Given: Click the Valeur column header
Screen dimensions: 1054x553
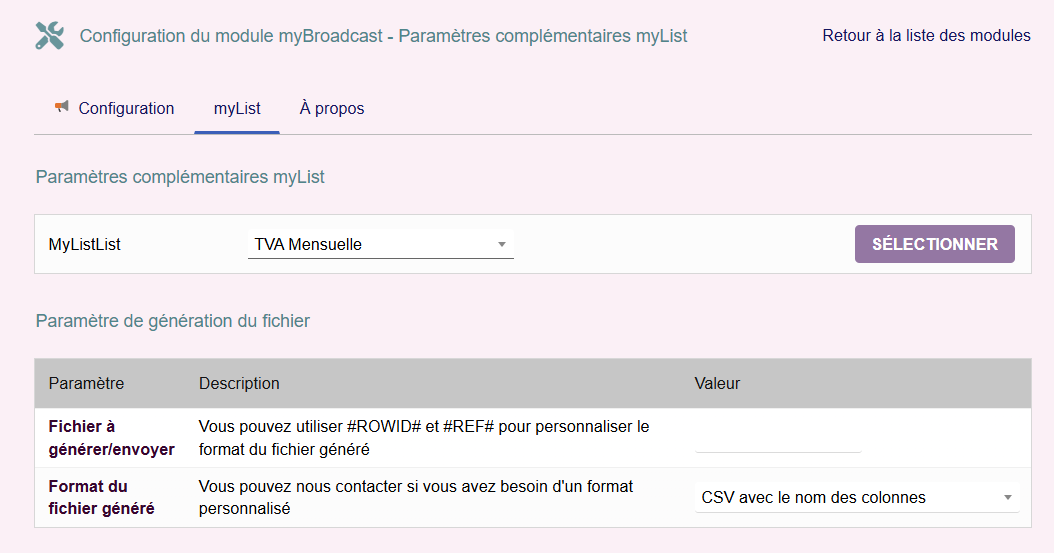Looking at the screenshot, I should coord(717,383).
